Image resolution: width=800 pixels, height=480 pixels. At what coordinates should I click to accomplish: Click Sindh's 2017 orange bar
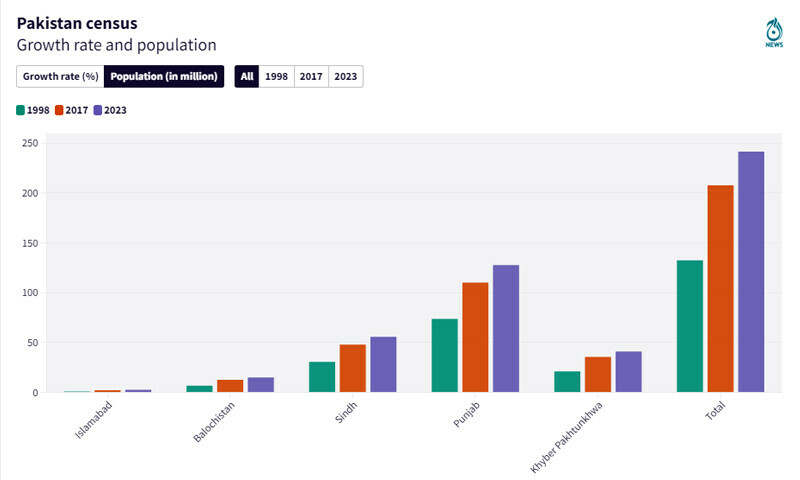click(x=352, y=368)
